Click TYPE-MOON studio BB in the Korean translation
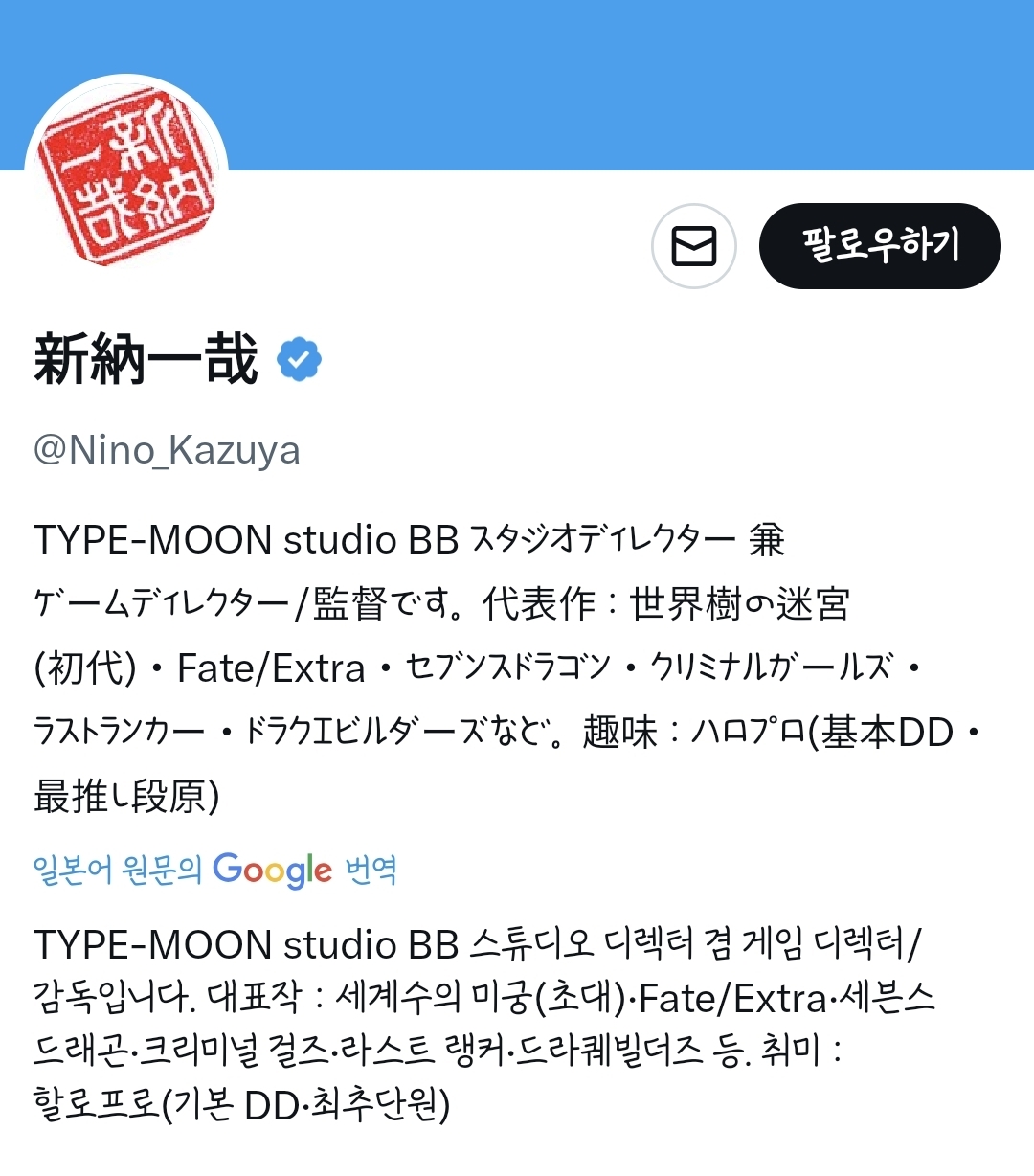Screen dimensions: 1034x1176 [x=246, y=945]
